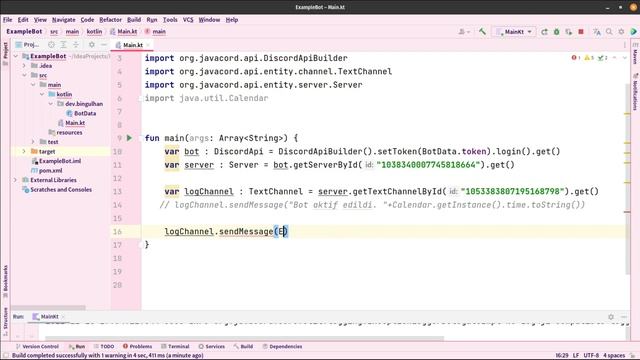Expand the test folder
The image size is (640, 360).
33,142
